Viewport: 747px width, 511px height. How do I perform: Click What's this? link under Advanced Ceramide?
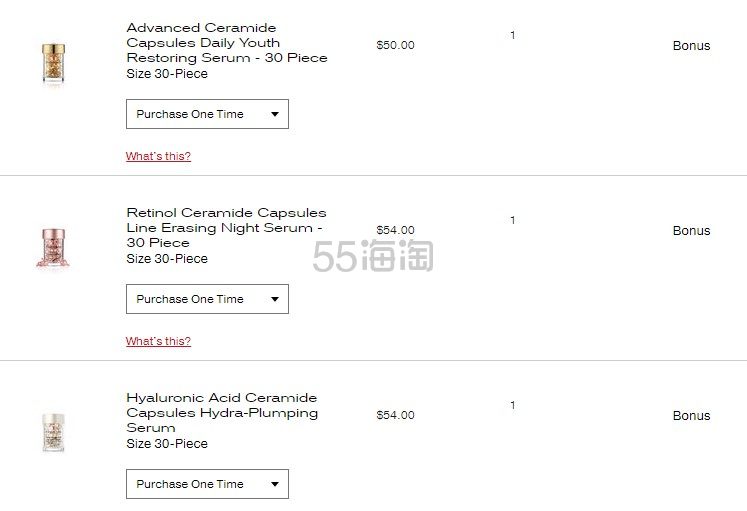click(x=158, y=156)
